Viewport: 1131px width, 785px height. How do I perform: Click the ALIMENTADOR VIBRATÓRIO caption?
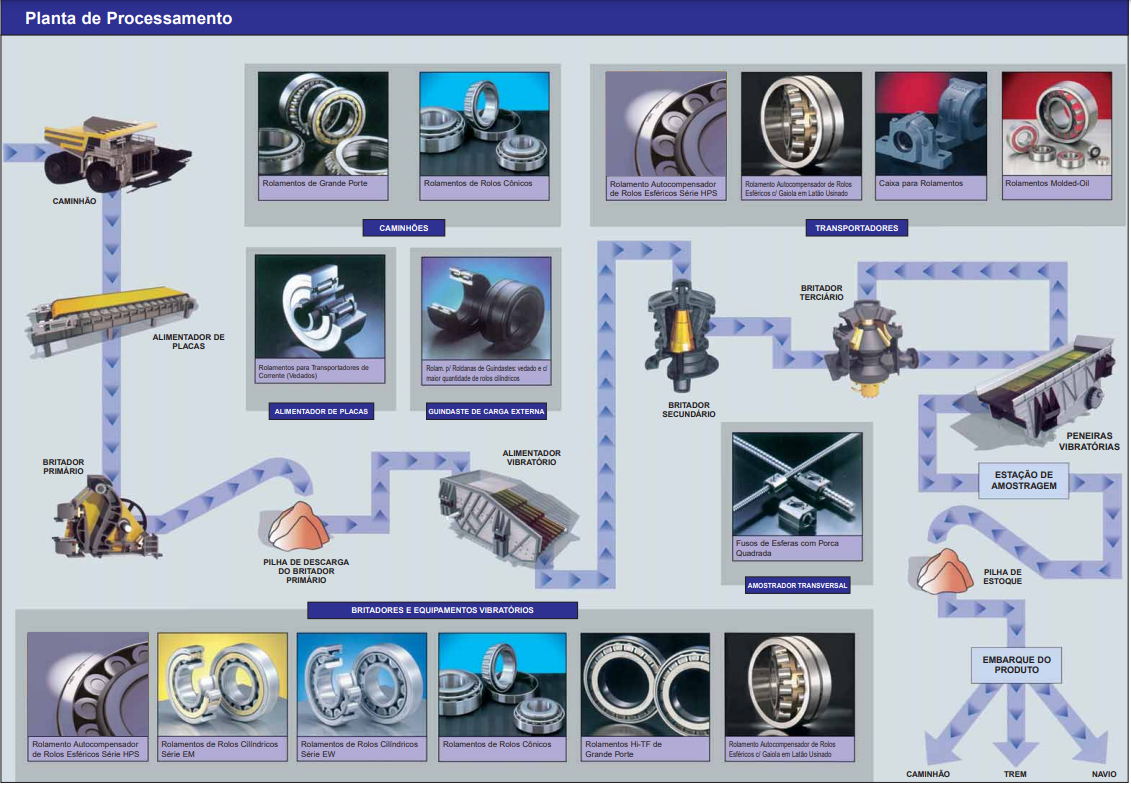click(x=532, y=457)
